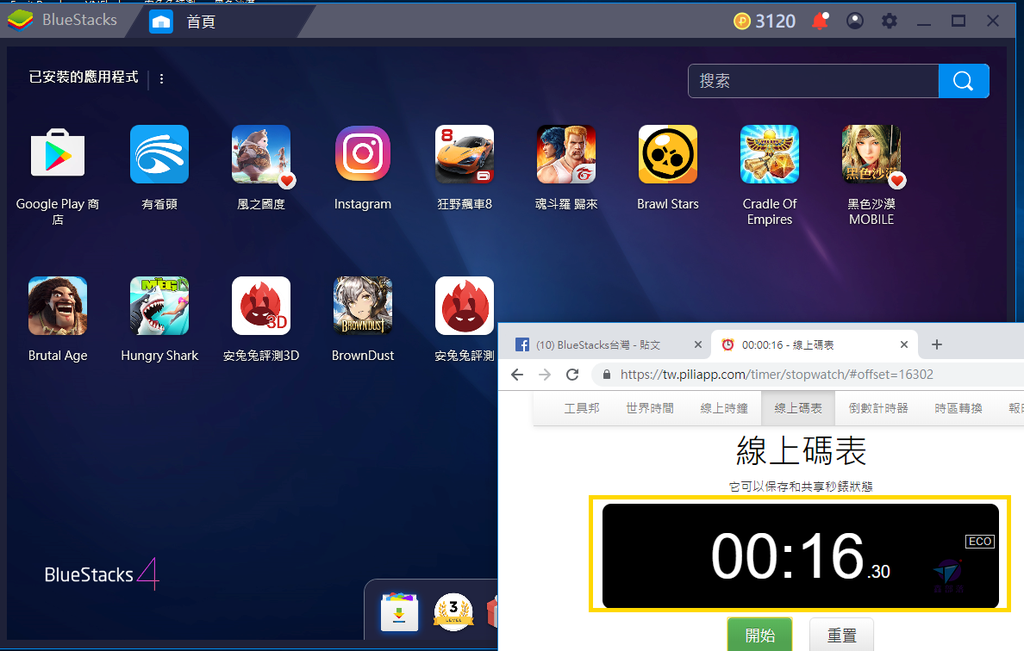The image size is (1024, 651).
Task: Open the 風之國度 game
Action: tap(261, 154)
